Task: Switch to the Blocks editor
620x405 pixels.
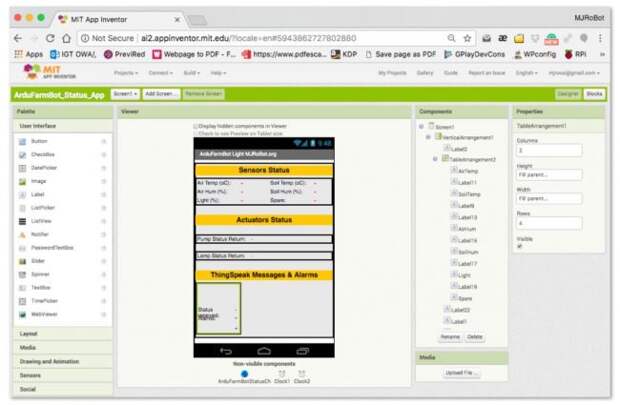Action: point(594,94)
